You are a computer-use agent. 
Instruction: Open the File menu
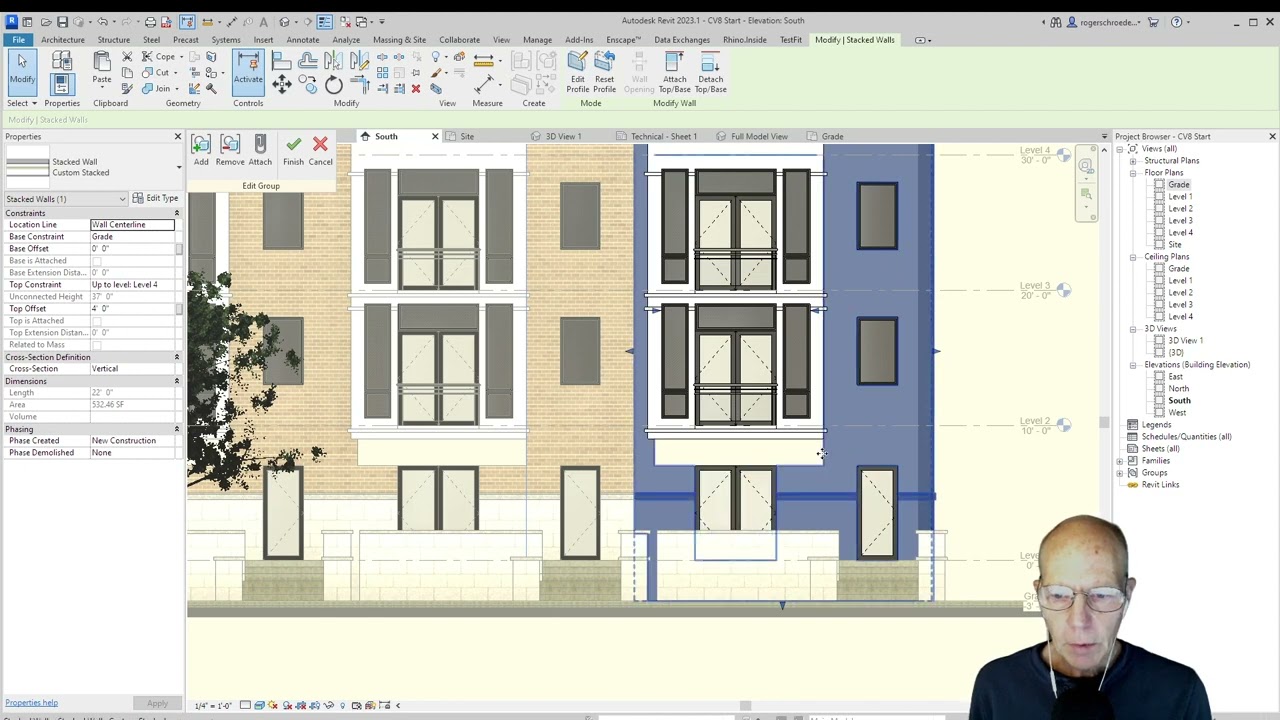click(x=19, y=40)
